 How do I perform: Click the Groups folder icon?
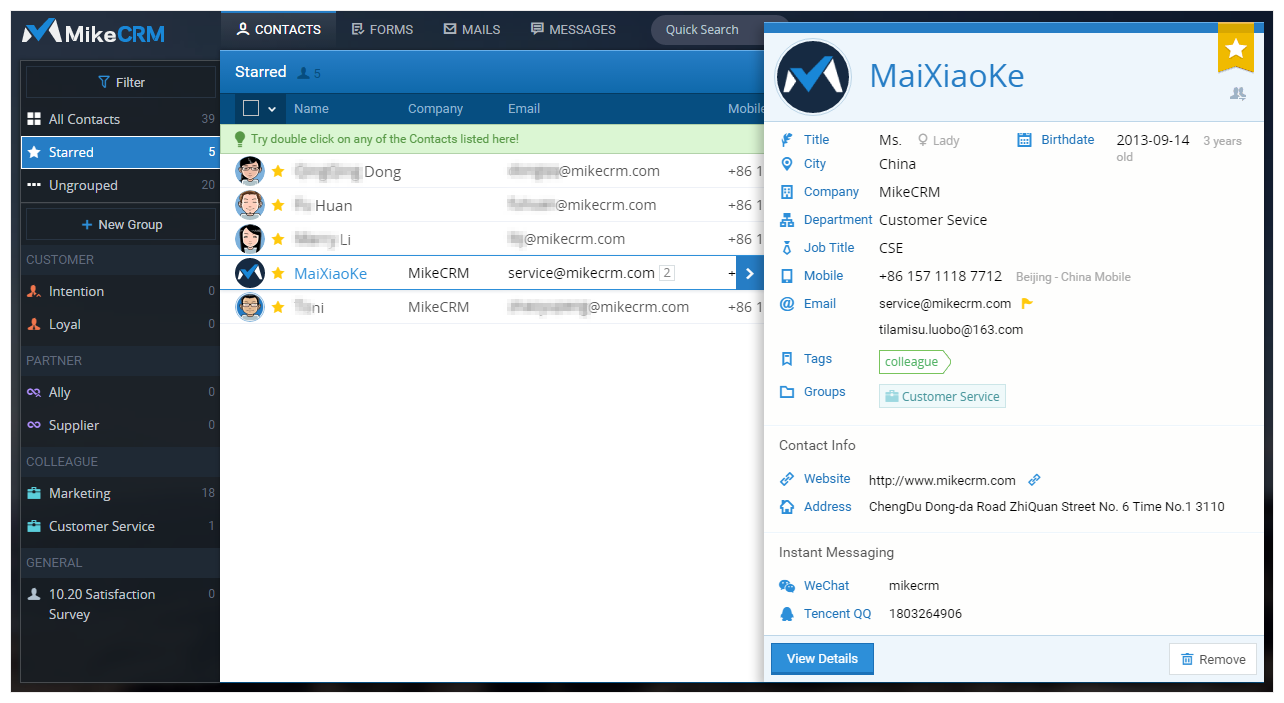coord(787,392)
